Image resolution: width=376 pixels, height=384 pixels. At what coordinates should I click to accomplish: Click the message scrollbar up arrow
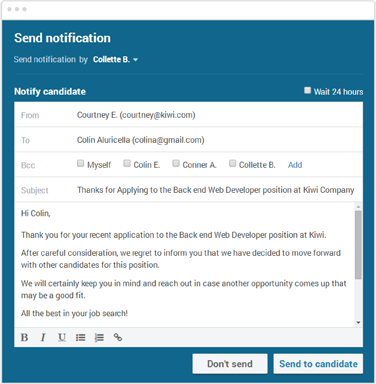tap(358, 207)
